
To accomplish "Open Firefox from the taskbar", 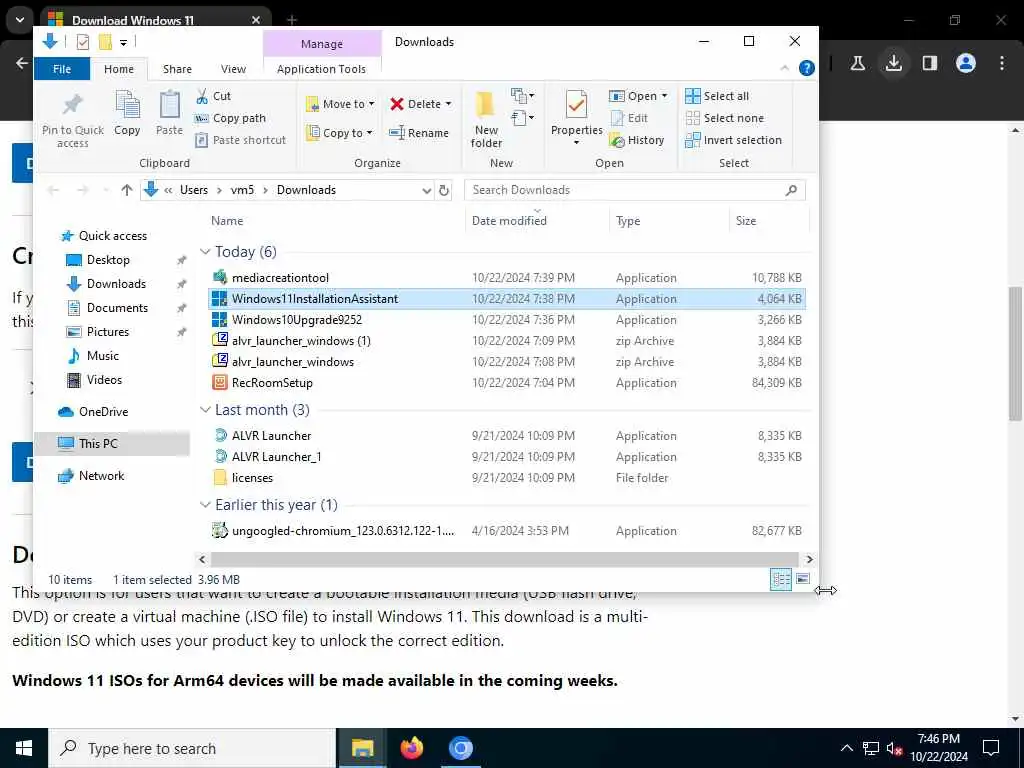I will coord(412,748).
